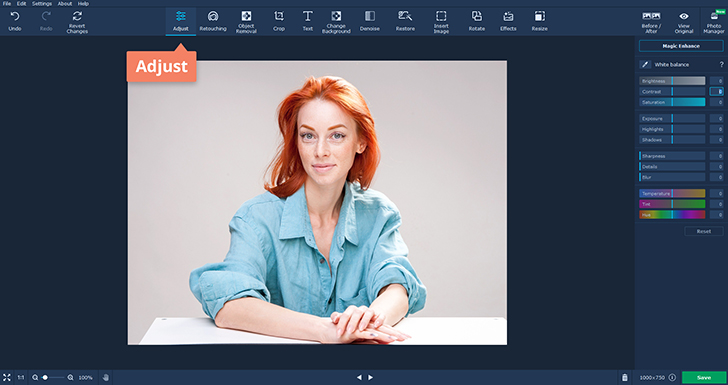Open the File menu
The height and width of the screenshot is (385, 728).
7,4
